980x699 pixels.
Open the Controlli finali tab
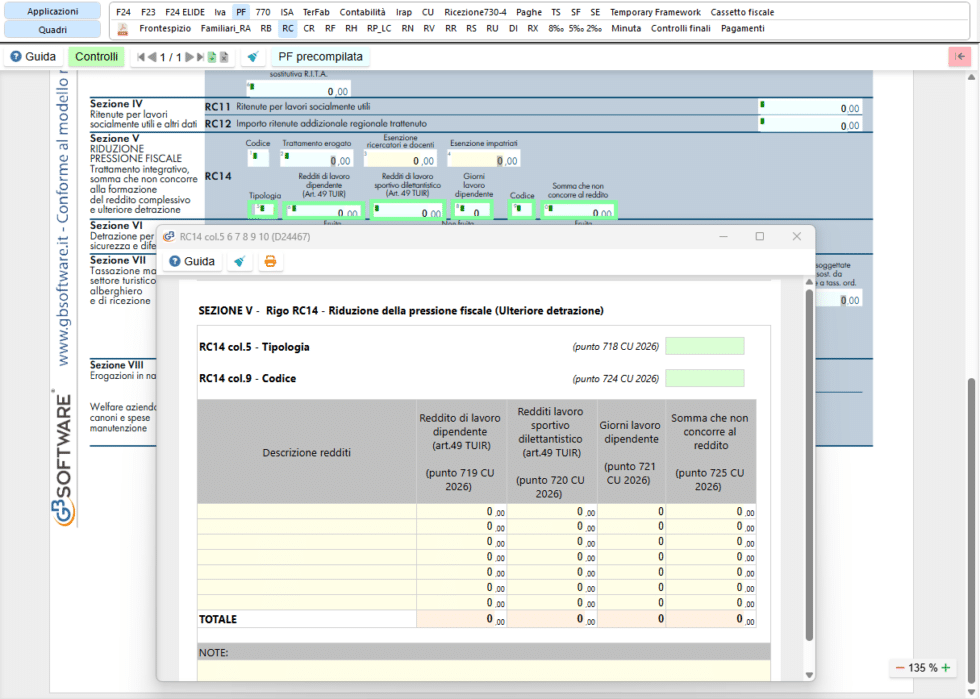[x=681, y=28]
